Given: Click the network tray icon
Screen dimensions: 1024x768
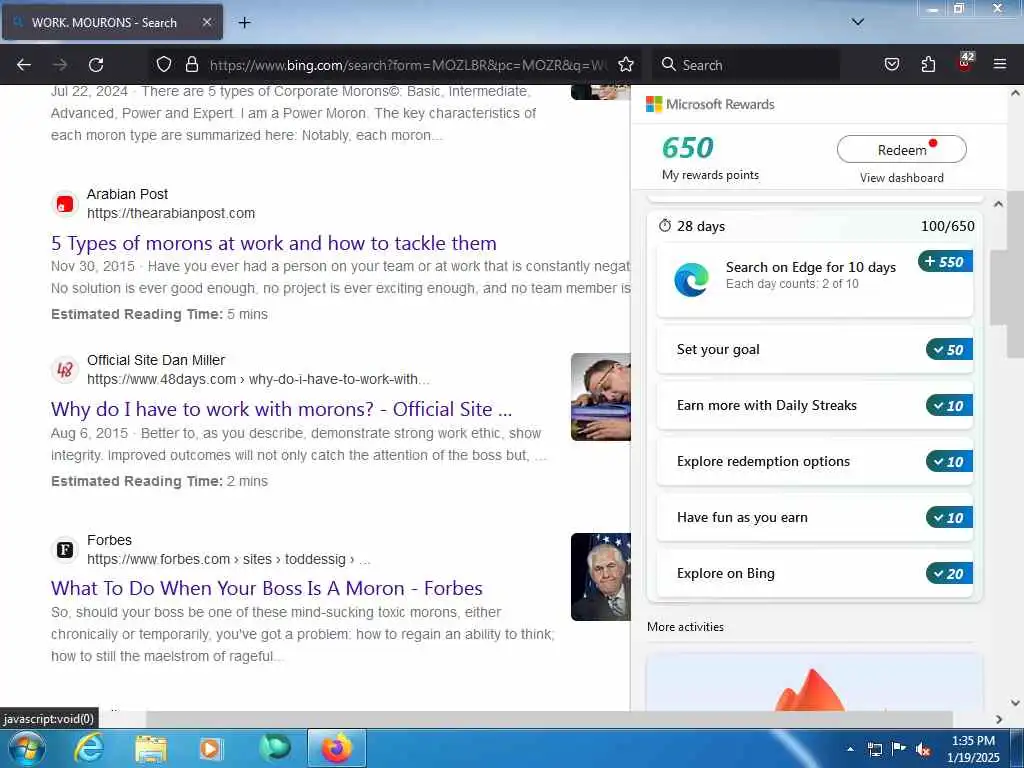Looking at the screenshot, I should [x=874, y=749].
